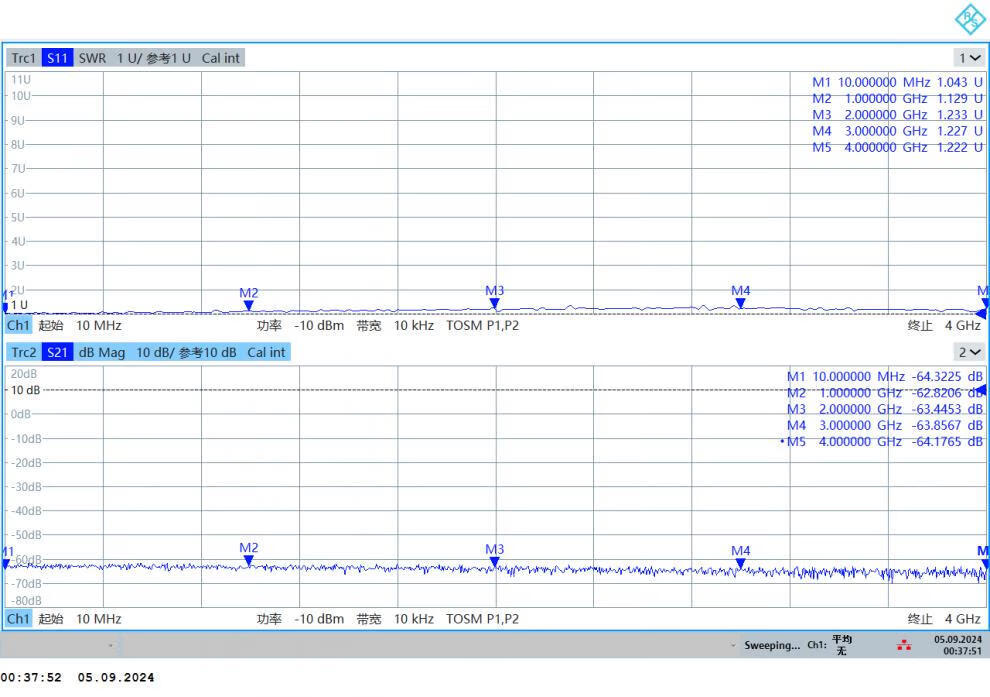Expand the status bar arrow beside Sweeping
The height and width of the screenshot is (697, 990).
(x=734, y=646)
